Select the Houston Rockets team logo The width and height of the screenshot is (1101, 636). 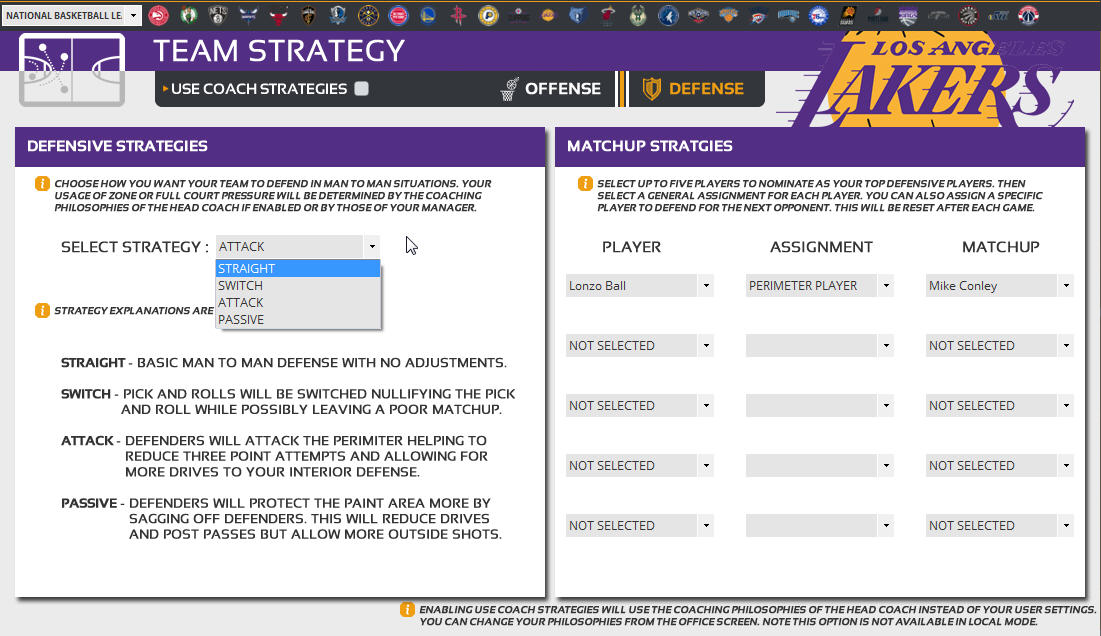coord(459,15)
